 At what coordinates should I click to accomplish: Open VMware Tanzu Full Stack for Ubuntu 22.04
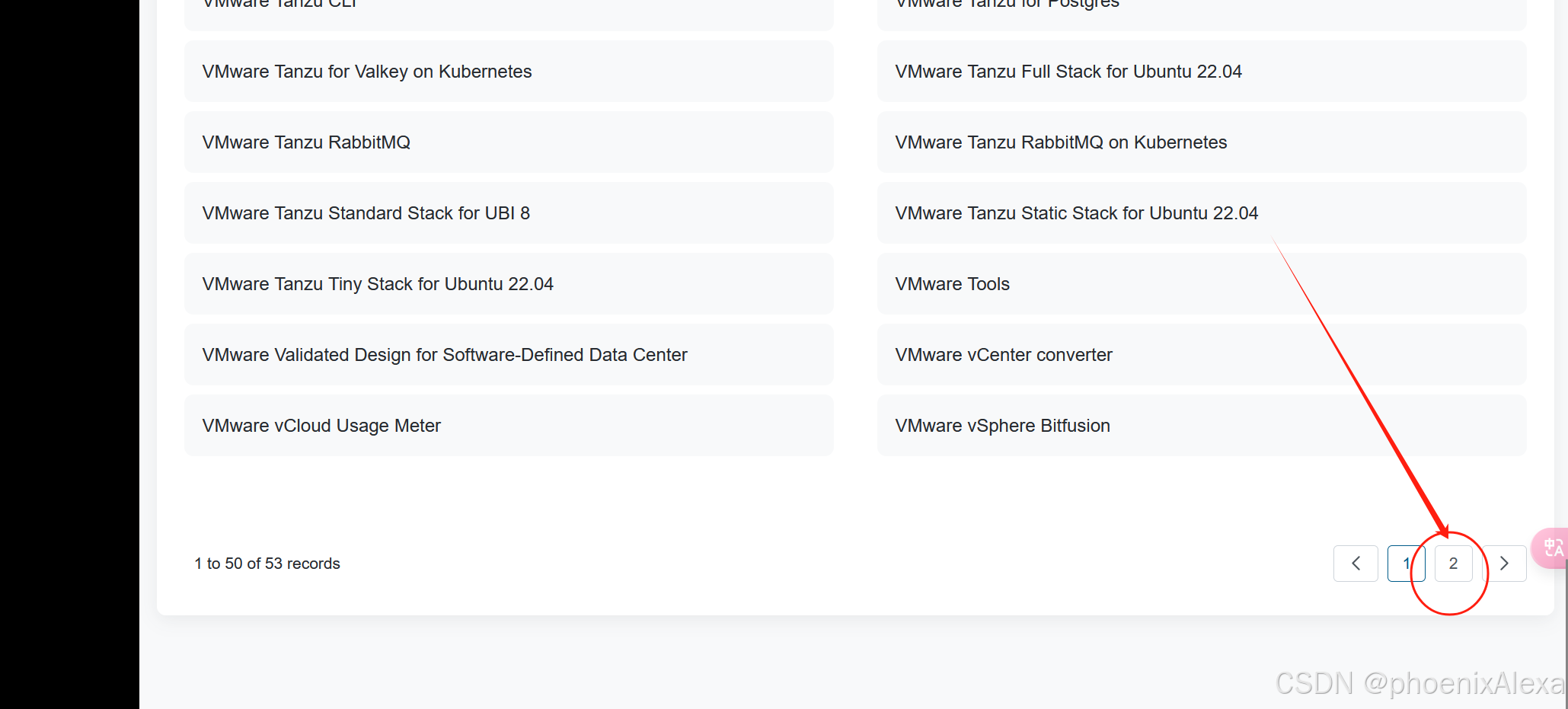(1202, 72)
